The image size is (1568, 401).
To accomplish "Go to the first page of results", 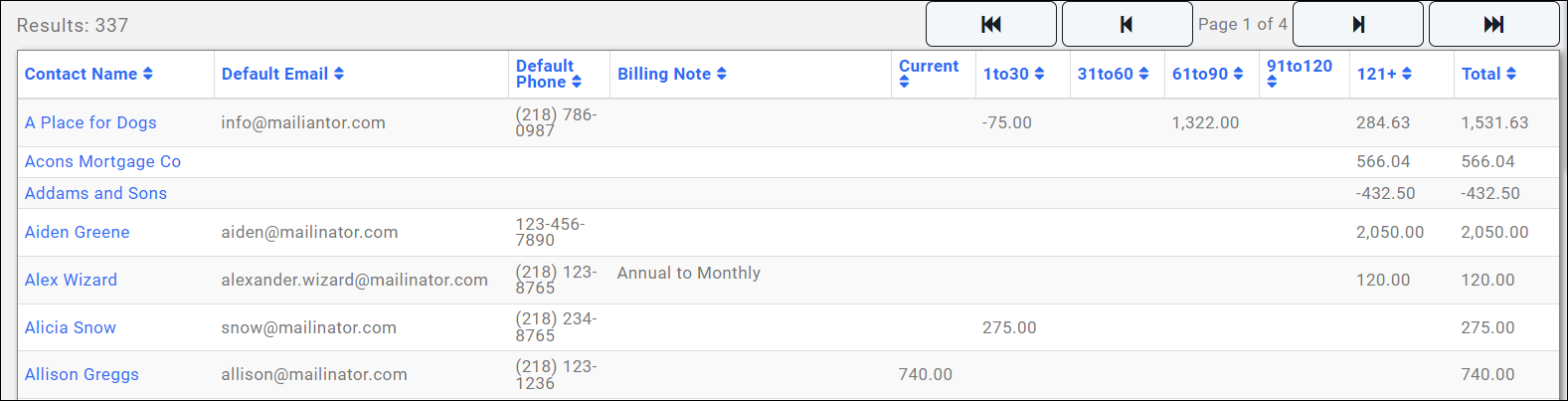I will pos(990,25).
